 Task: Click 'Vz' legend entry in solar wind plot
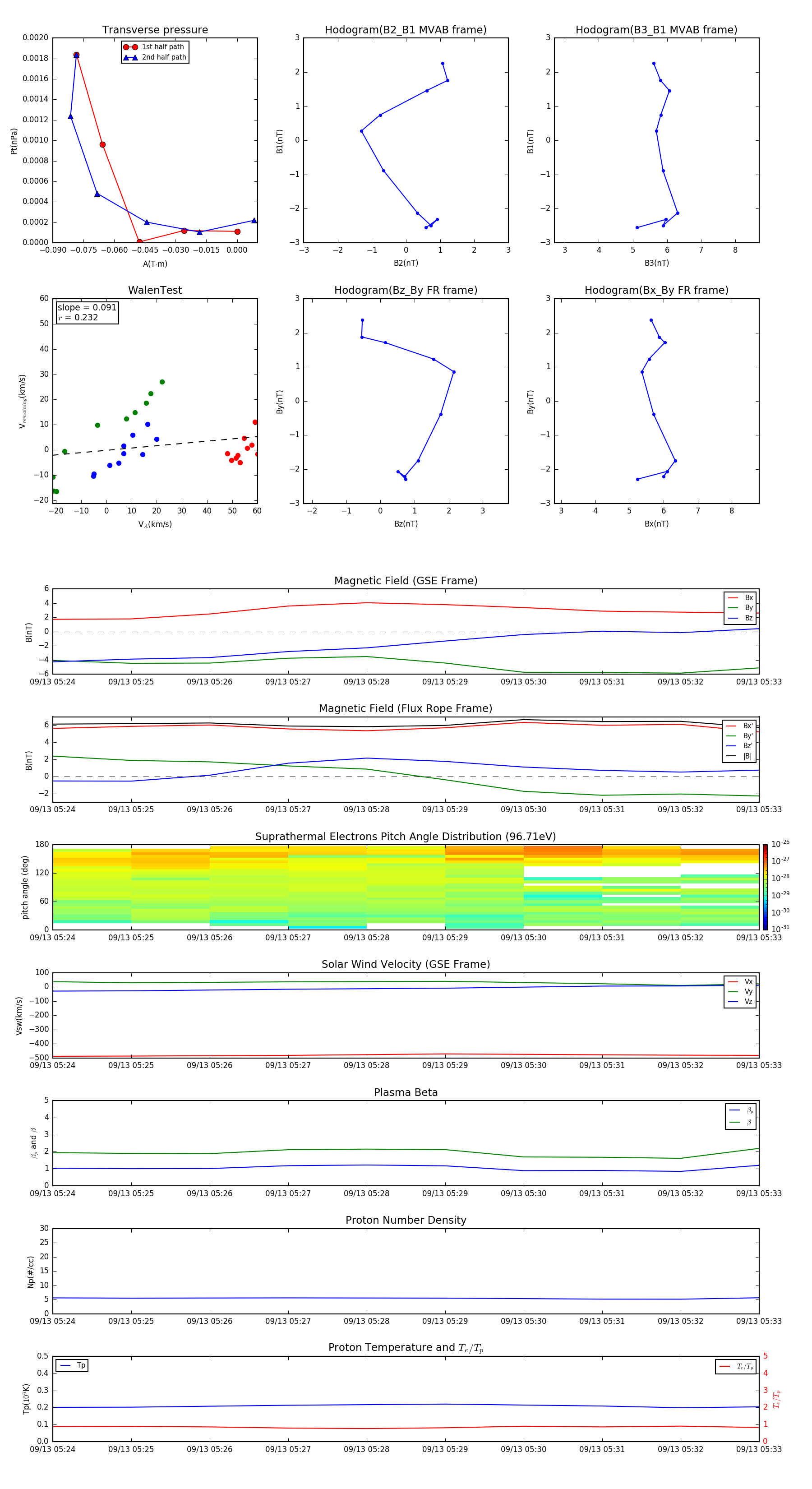click(x=740, y=1002)
